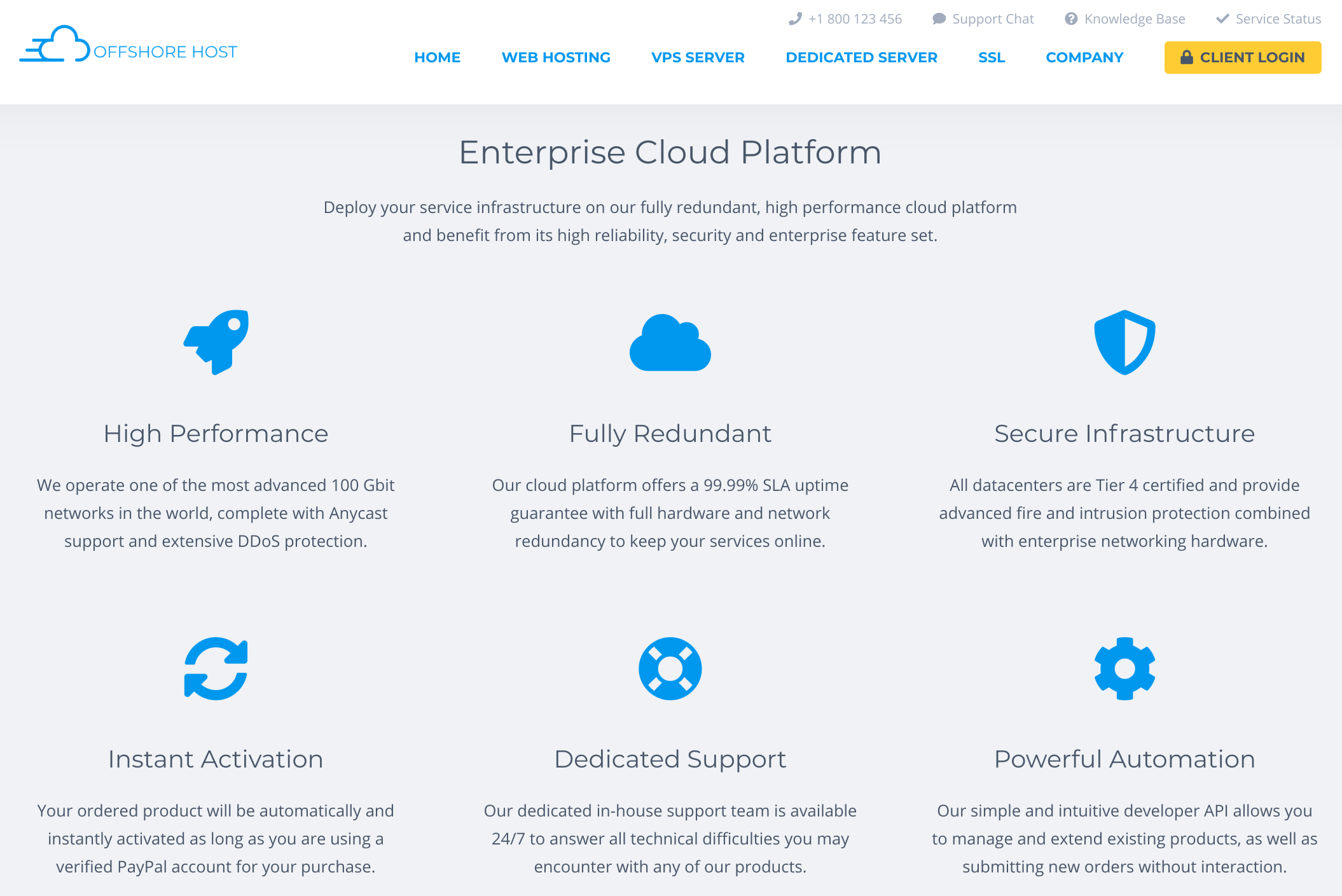Click the speech bubble Support Chat icon
The width and height of the screenshot is (1342, 896).
pyautogui.click(x=939, y=19)
